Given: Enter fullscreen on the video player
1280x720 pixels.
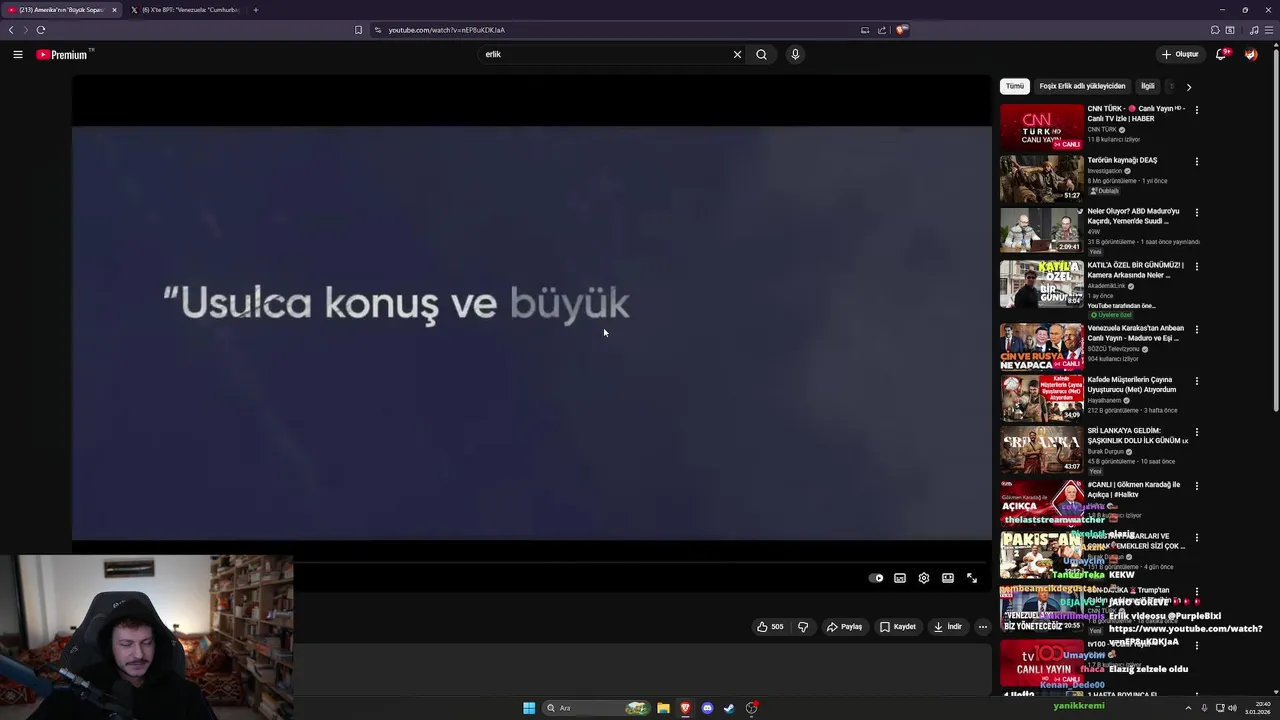Looking at the screenshot, I should point(972,578).
